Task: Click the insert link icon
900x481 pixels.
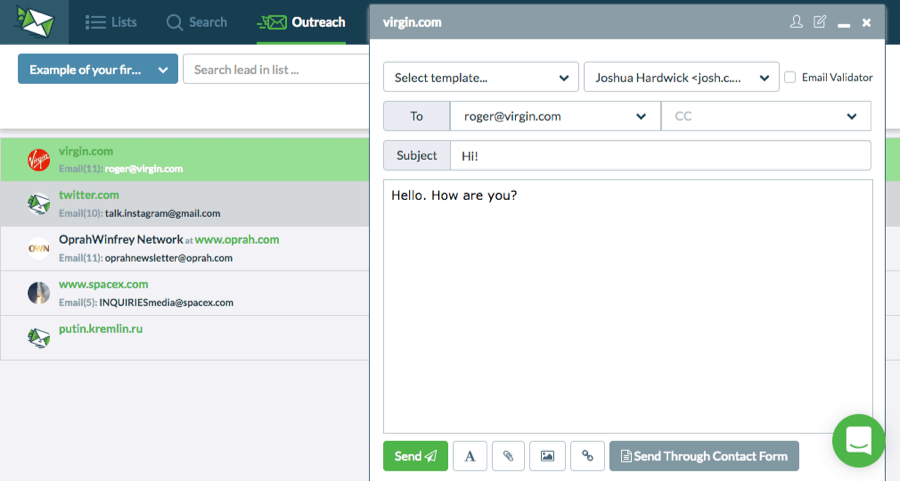Action: coord(587,456)
